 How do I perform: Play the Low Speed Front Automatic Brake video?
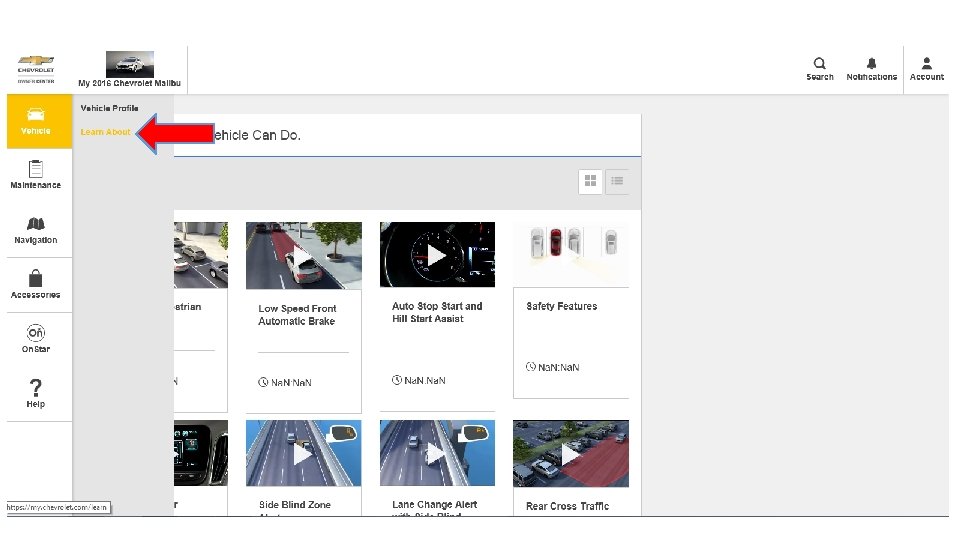tap(304, 255)
